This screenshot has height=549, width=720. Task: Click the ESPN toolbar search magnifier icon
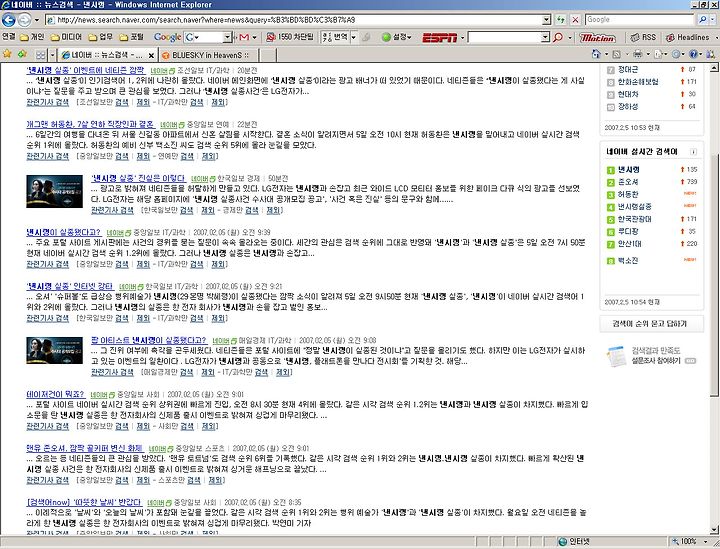tap(558, 38)
